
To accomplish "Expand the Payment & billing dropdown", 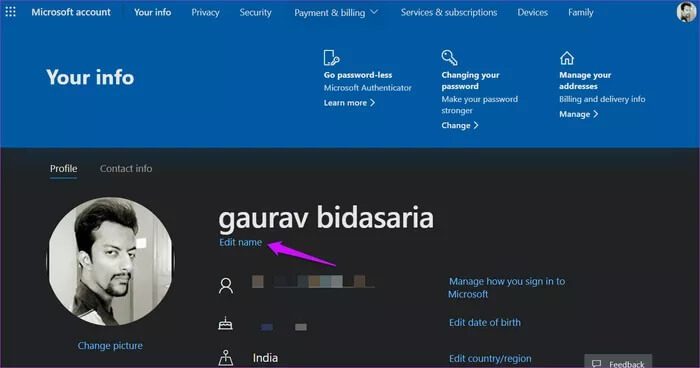I will tap(336, 13).
